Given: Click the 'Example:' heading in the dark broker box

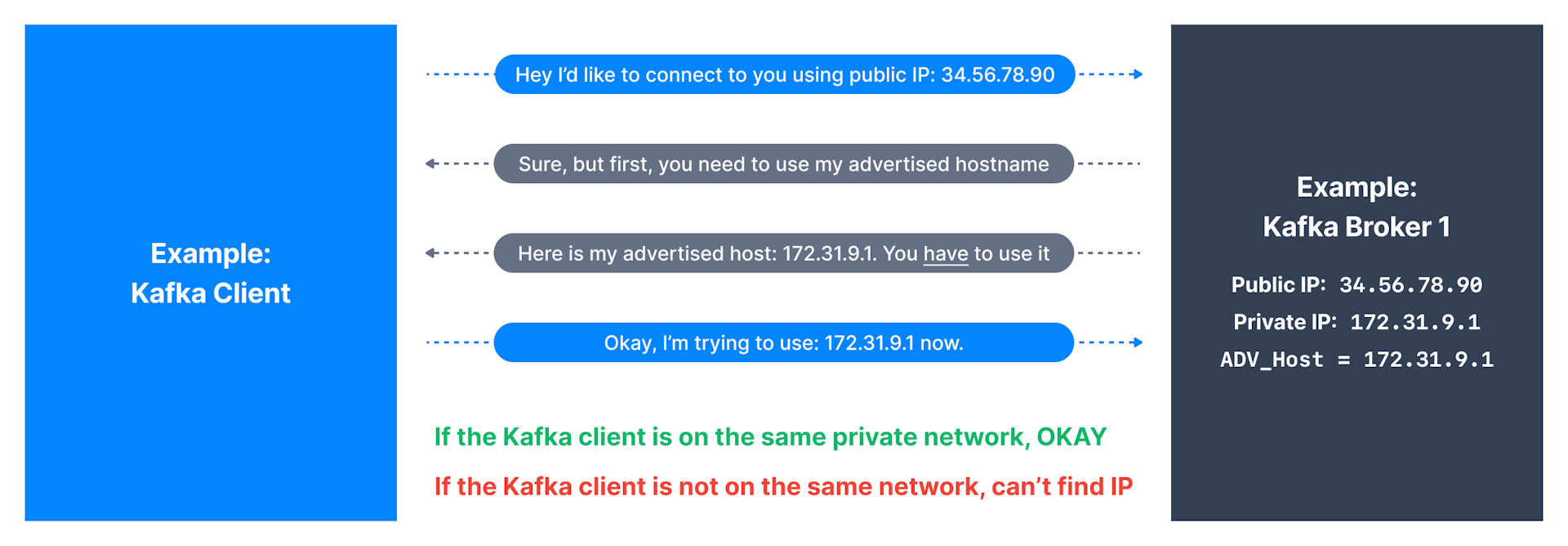Looking at the screenshot, I should tap(1356, 187).
